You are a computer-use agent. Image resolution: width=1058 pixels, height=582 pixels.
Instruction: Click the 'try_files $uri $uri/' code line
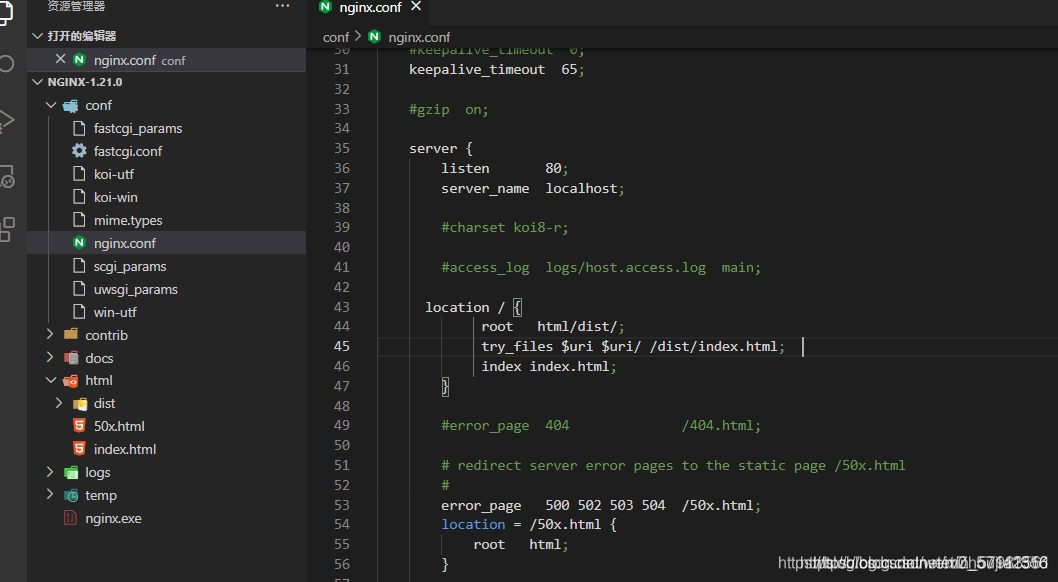click(633, 346)
